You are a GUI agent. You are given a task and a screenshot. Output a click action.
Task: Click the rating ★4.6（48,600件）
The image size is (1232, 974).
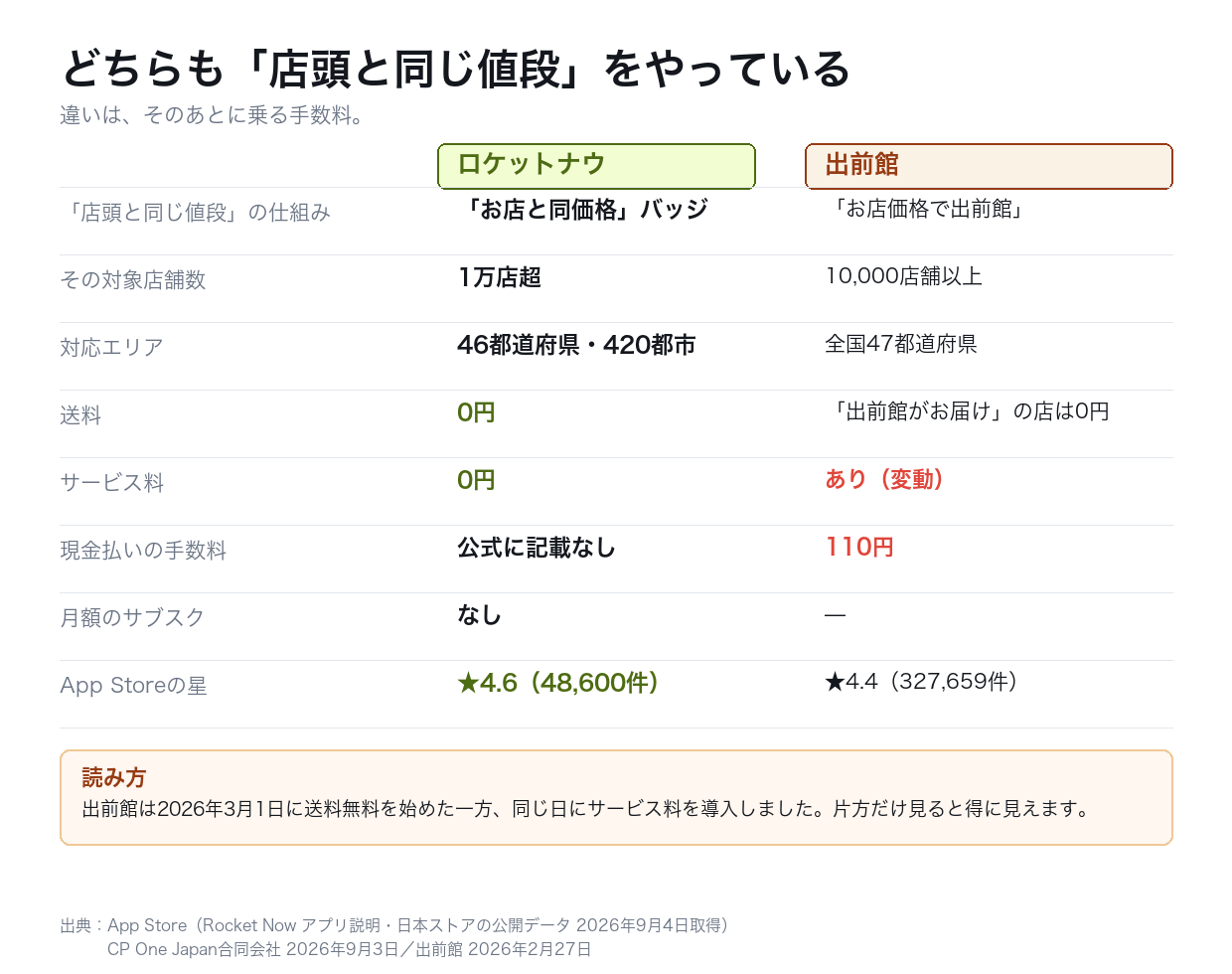(x=557, y=683)
